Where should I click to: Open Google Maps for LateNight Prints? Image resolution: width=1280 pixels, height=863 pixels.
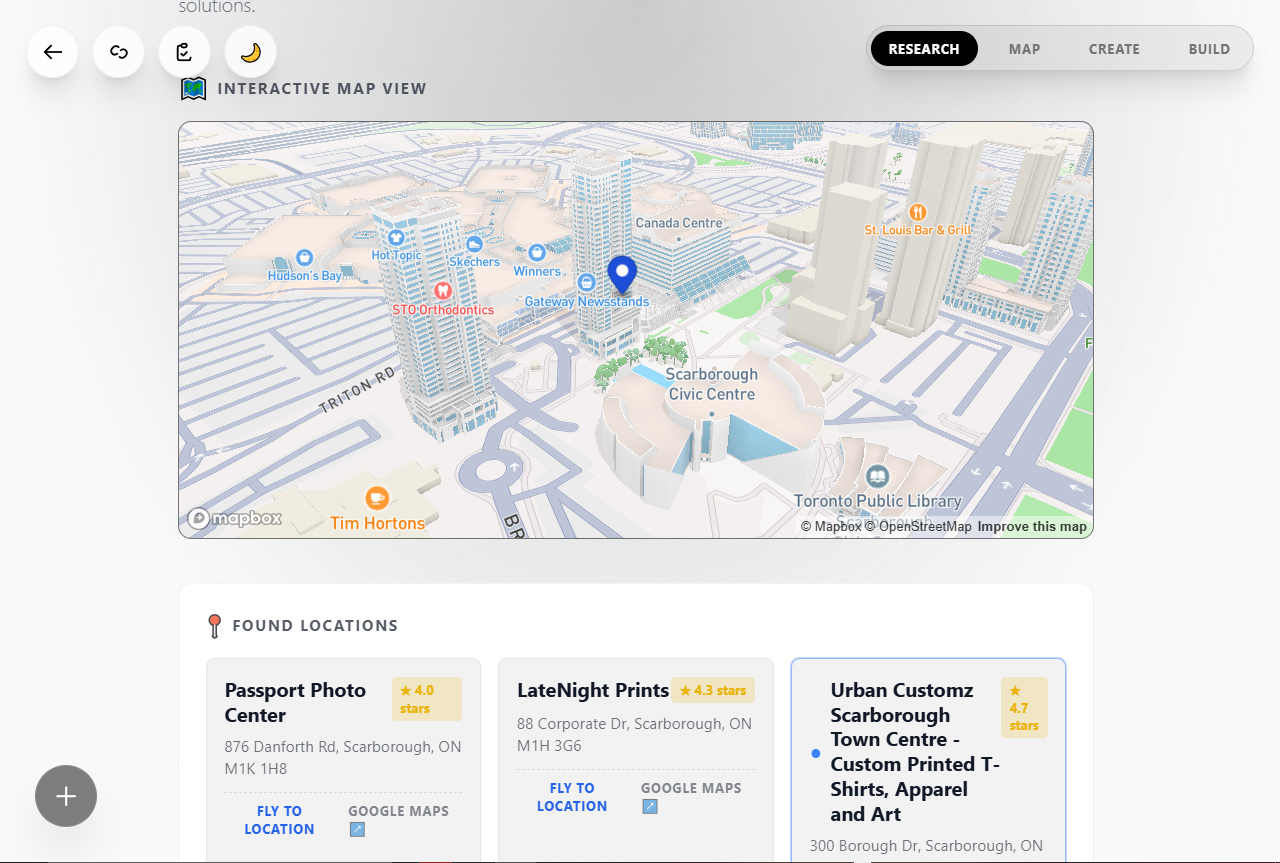pyautogui.click(x=691, y=788)
